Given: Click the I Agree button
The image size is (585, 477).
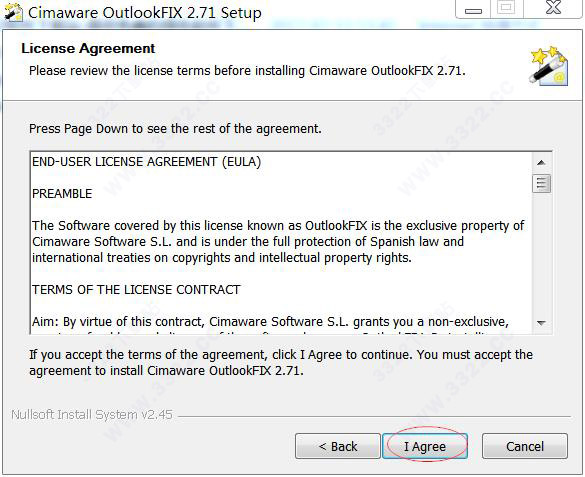Looking at the screenshot, I should (425, 446).
